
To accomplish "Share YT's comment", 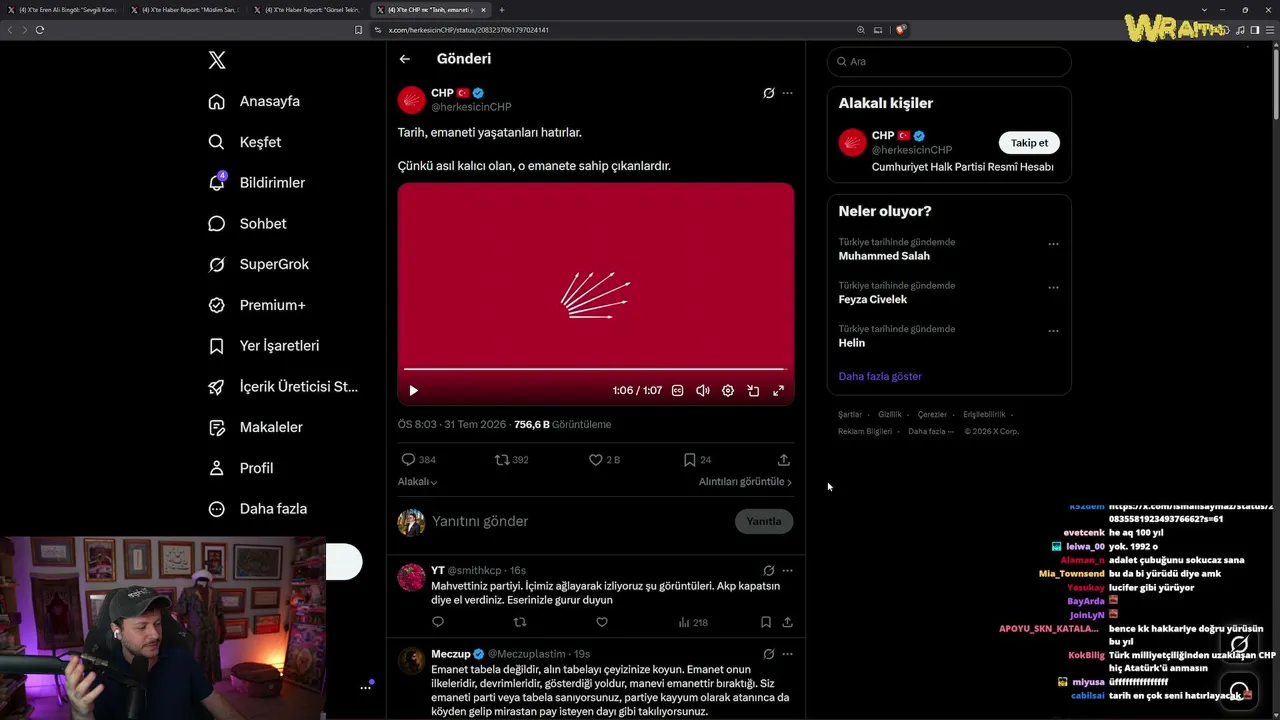I will click(x=787, y=622).
